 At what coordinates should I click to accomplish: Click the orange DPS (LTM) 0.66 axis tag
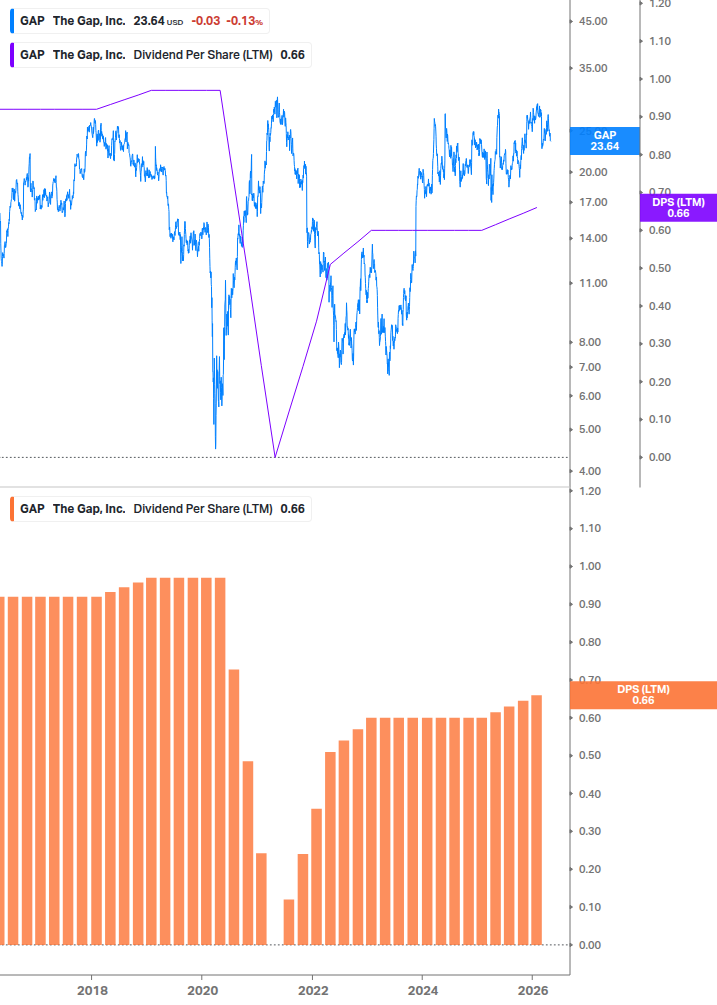click(643, 695)
